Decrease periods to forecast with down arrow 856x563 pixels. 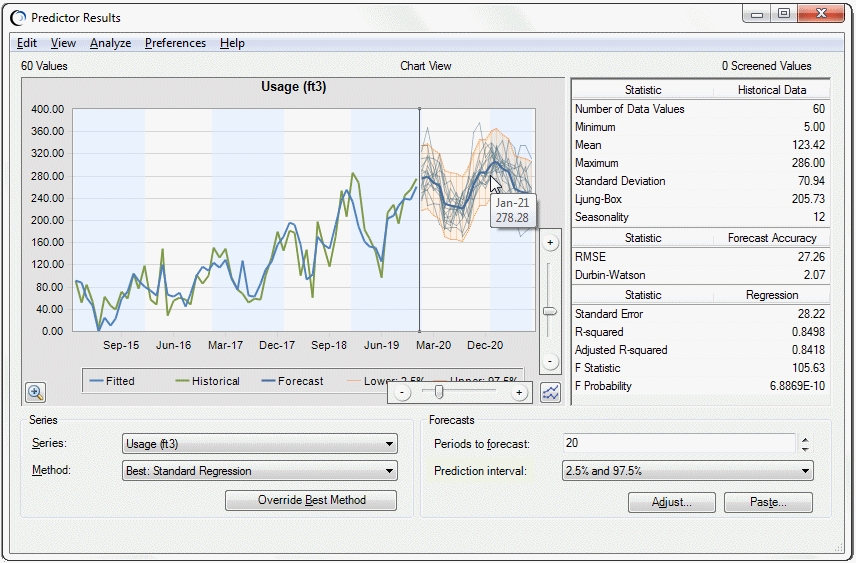(x=805, y=448)
